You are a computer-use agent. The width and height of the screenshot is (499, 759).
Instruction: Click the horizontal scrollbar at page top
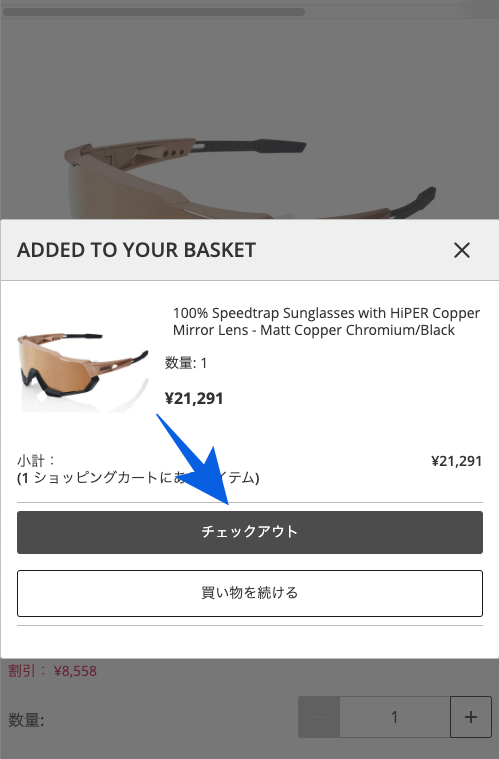pyautogui.click(x=154, y=12)
